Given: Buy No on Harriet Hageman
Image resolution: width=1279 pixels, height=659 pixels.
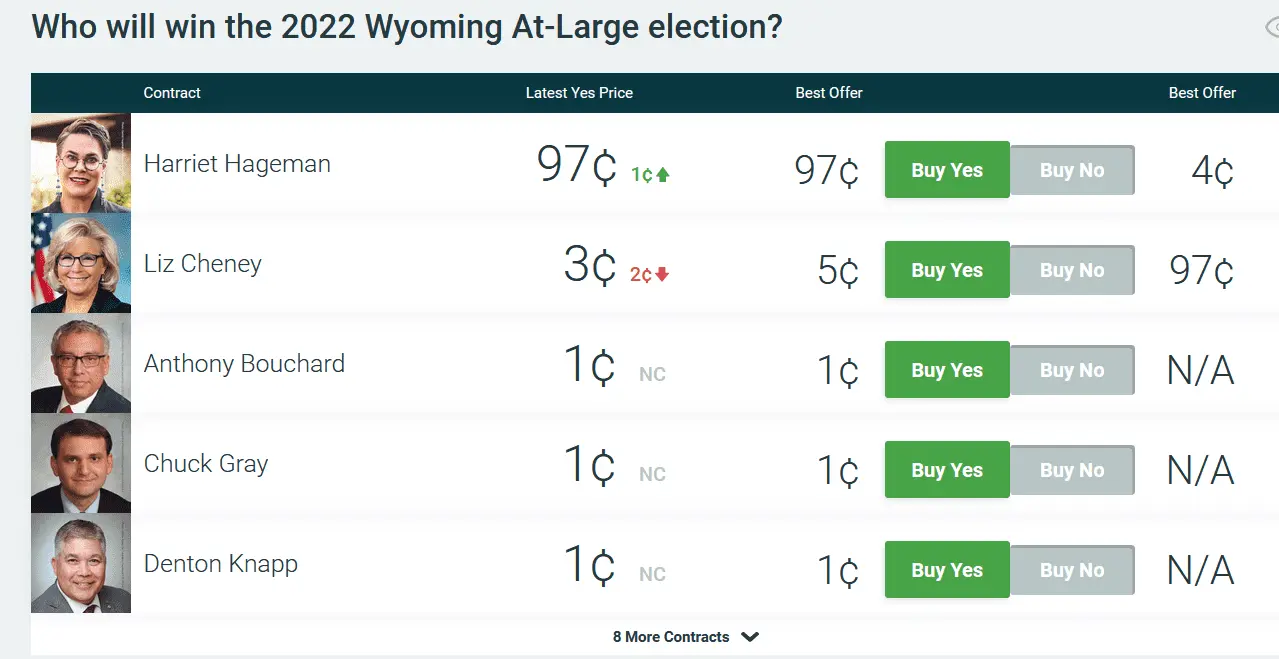Looking at the screenshot, I should (1072, 170).
